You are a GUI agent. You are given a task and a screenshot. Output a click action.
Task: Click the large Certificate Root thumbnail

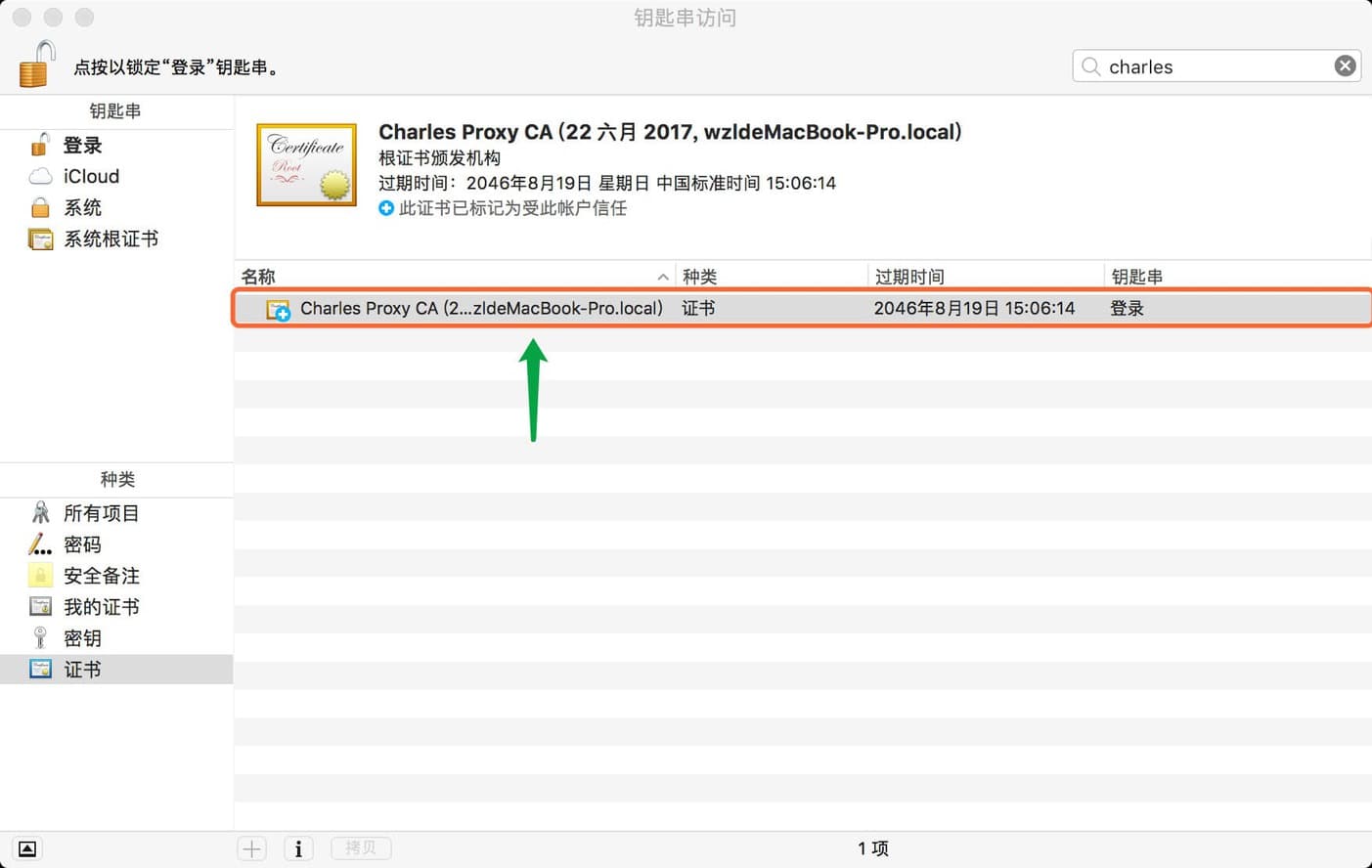(306, 164)
